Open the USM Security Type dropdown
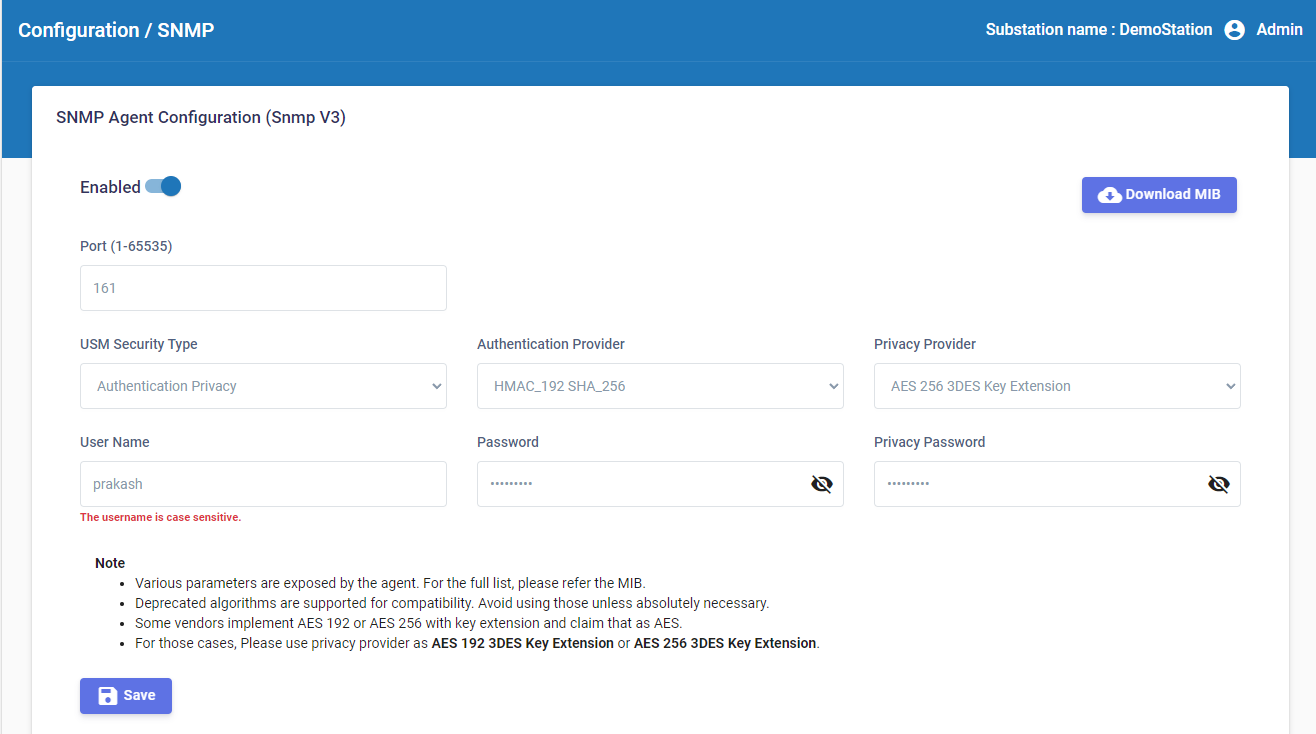 point(263,386)
